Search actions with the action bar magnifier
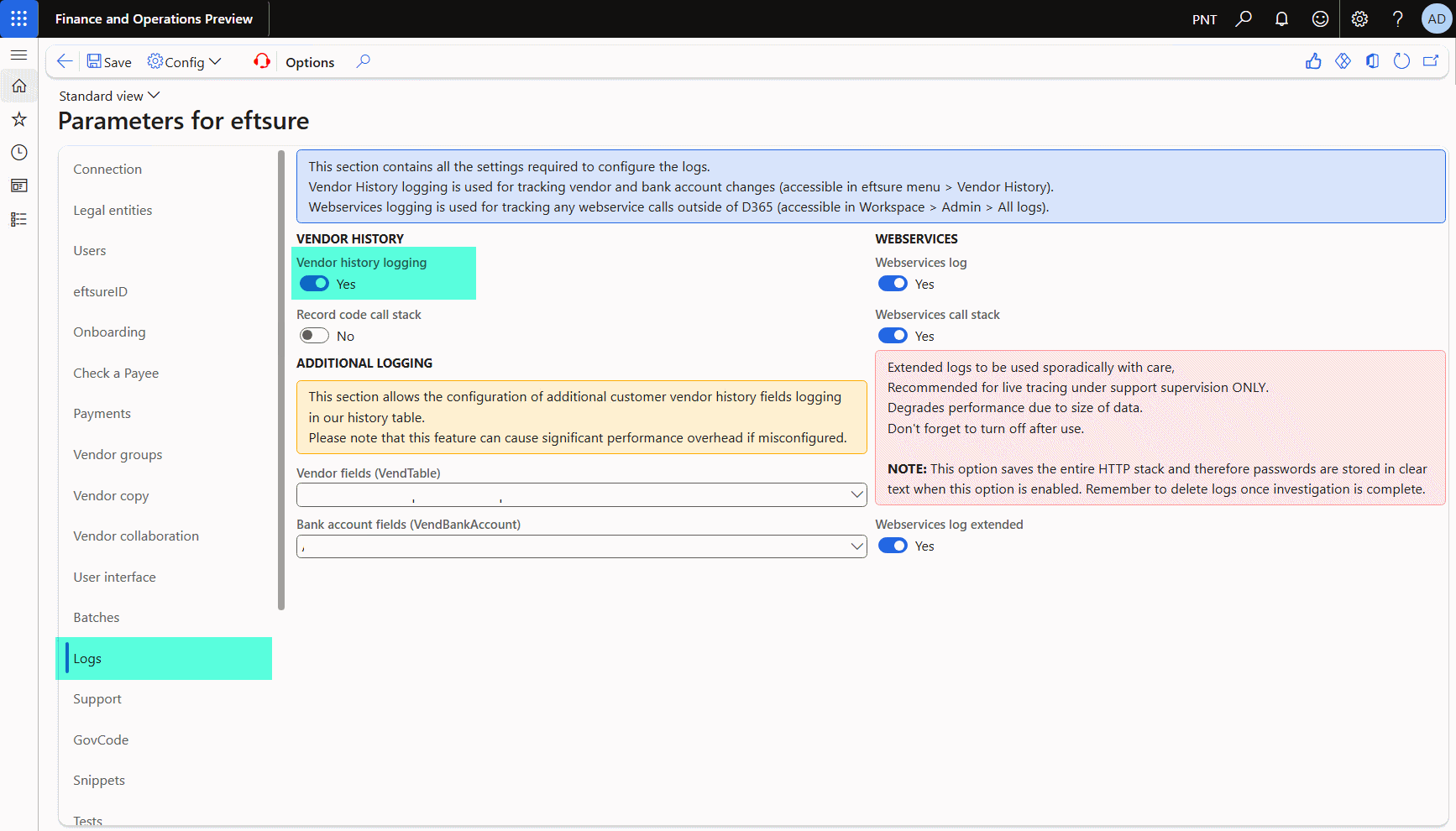This screenshot has height=831, width=1456. 363,61
